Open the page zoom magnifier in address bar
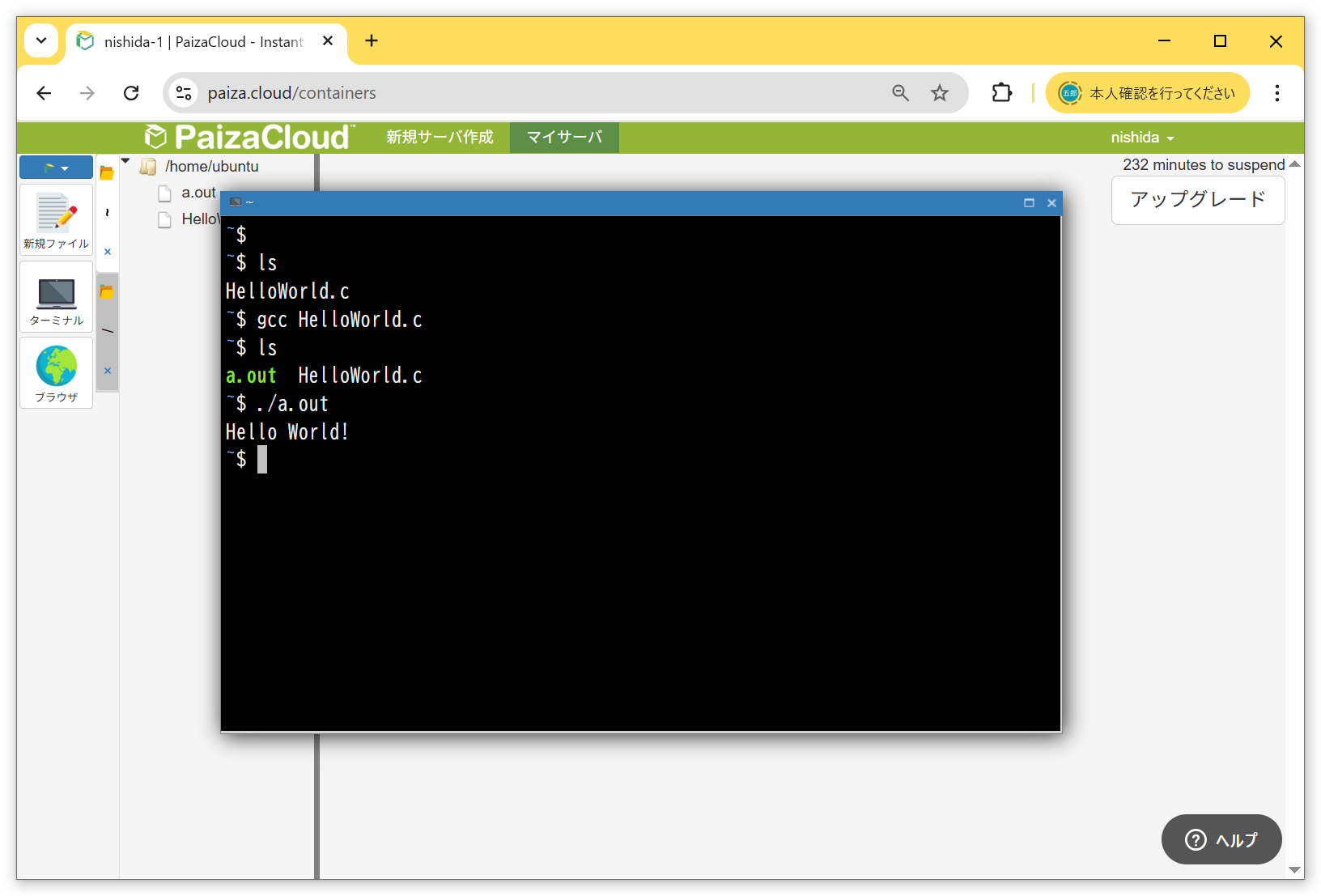 coord(900,93)
